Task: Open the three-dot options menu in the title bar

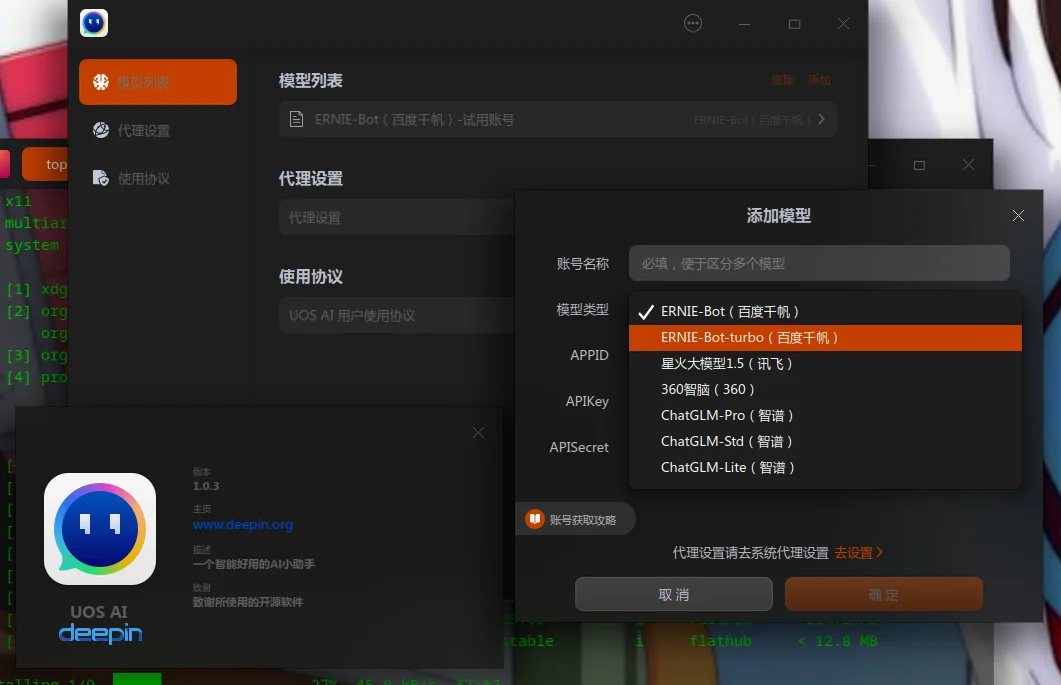Action: (x=693, y=24)
